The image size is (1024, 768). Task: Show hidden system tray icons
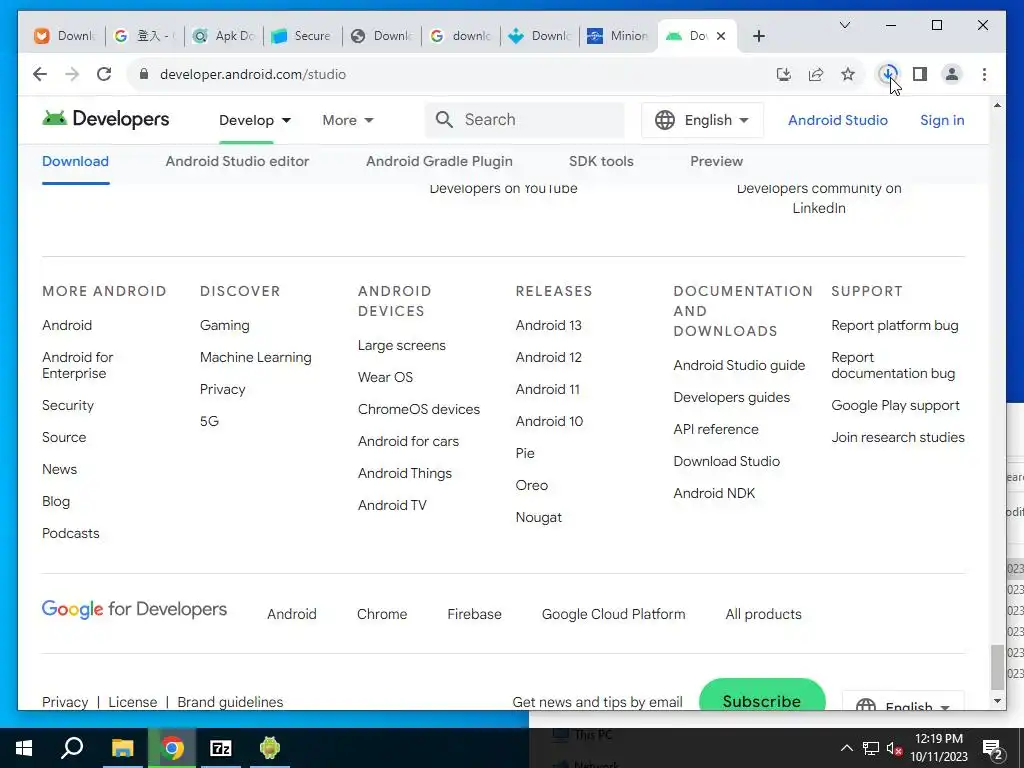846,748
